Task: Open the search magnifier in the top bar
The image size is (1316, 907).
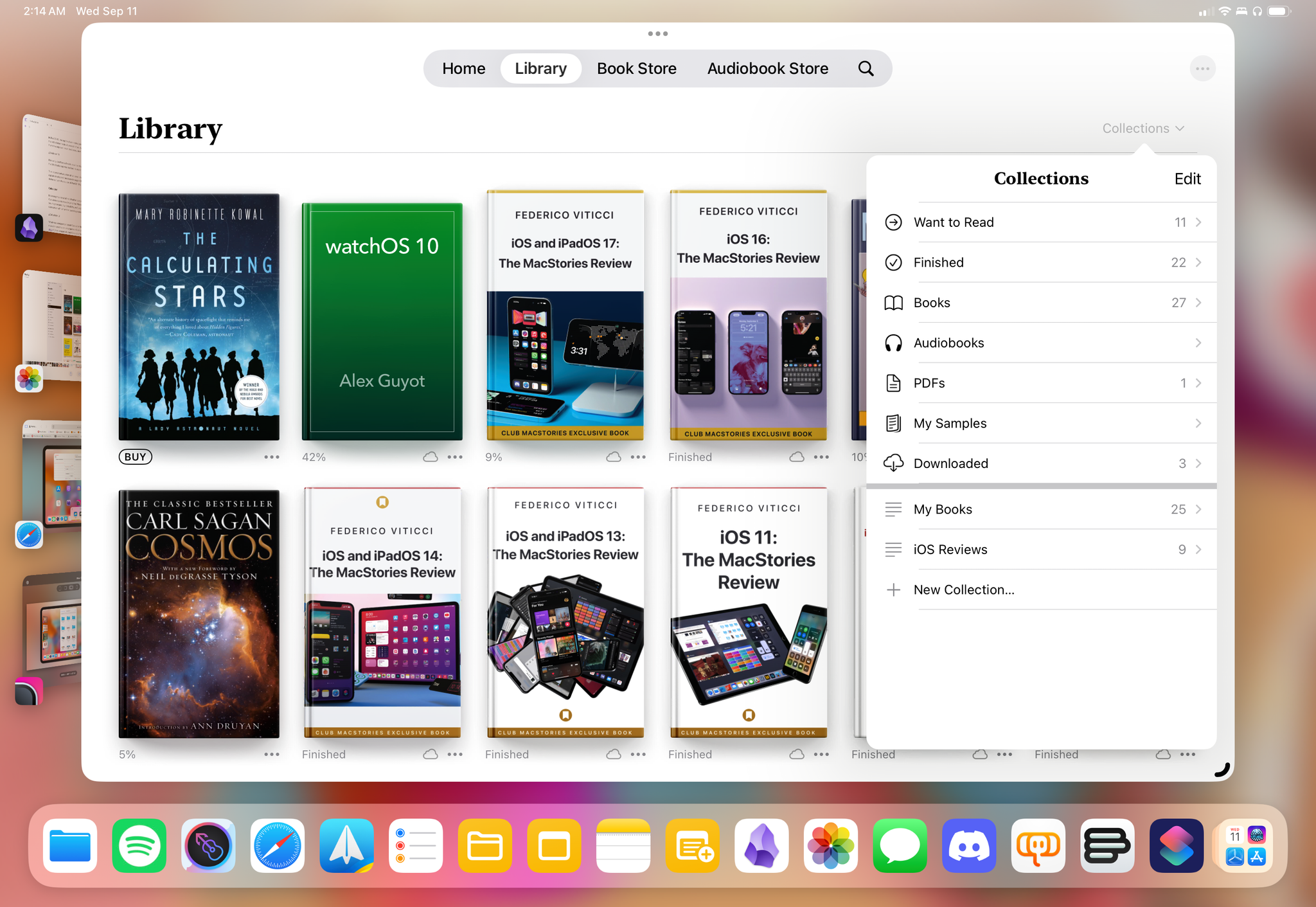Action: tap(866, 69)
